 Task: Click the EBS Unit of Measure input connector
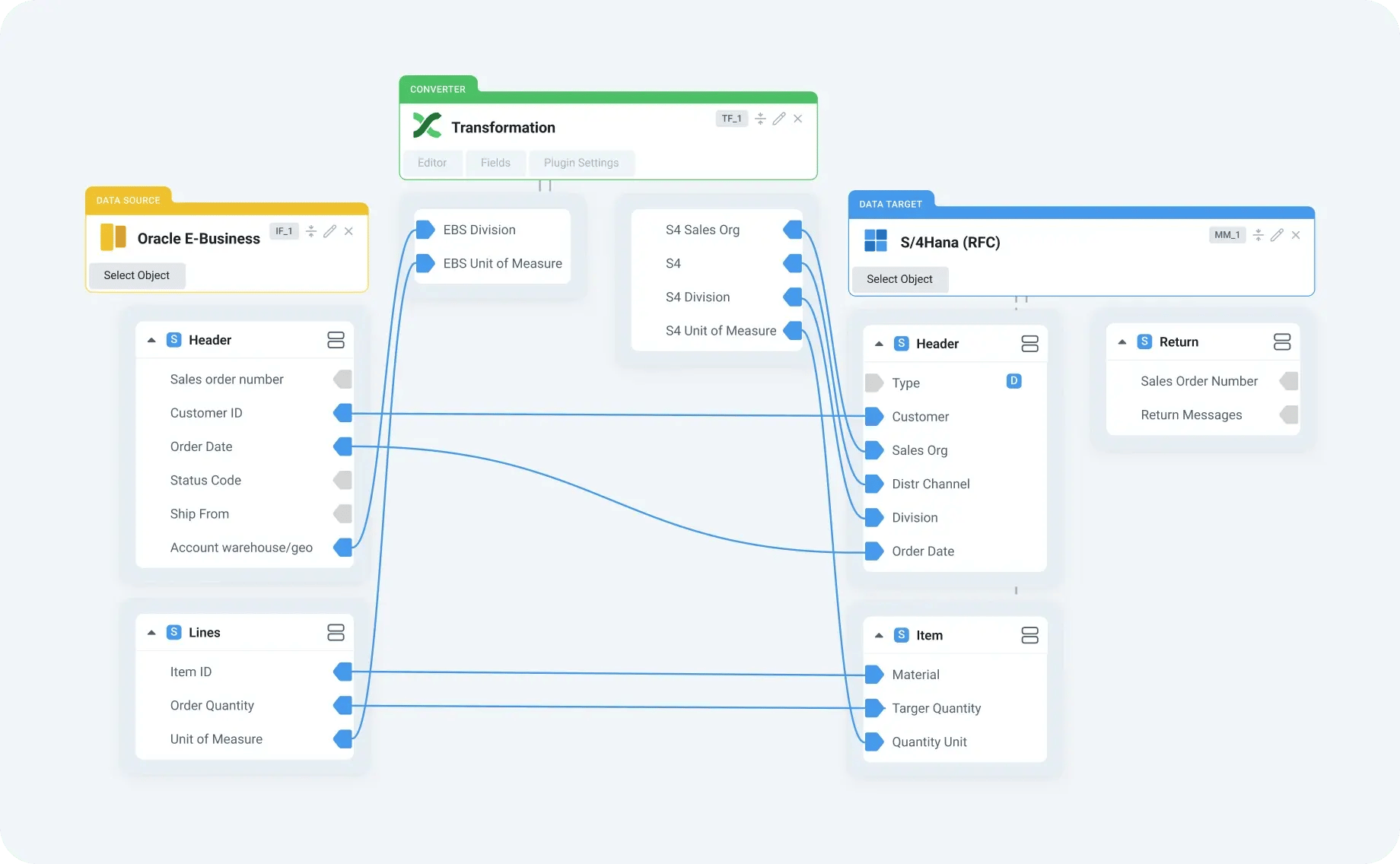click(425, 263)
